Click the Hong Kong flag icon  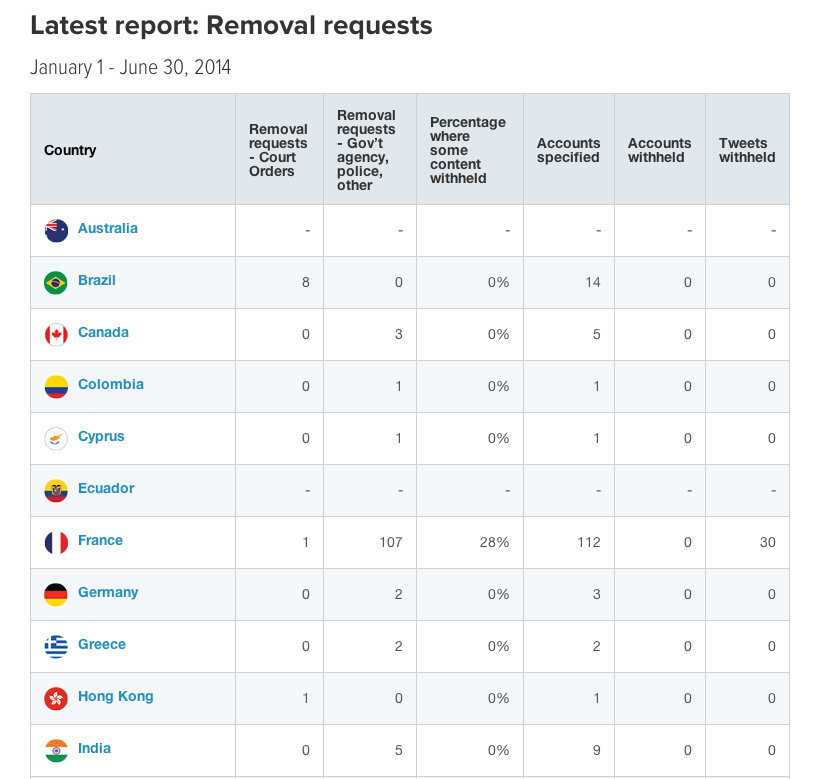(x=56, y=698)
